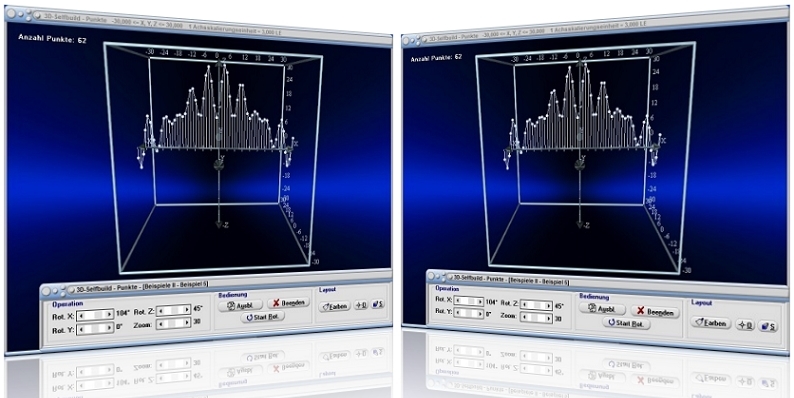This screenshot has height=398, width=794.
Task: Click the S layout button in right window
Action: tap(768, 327)
